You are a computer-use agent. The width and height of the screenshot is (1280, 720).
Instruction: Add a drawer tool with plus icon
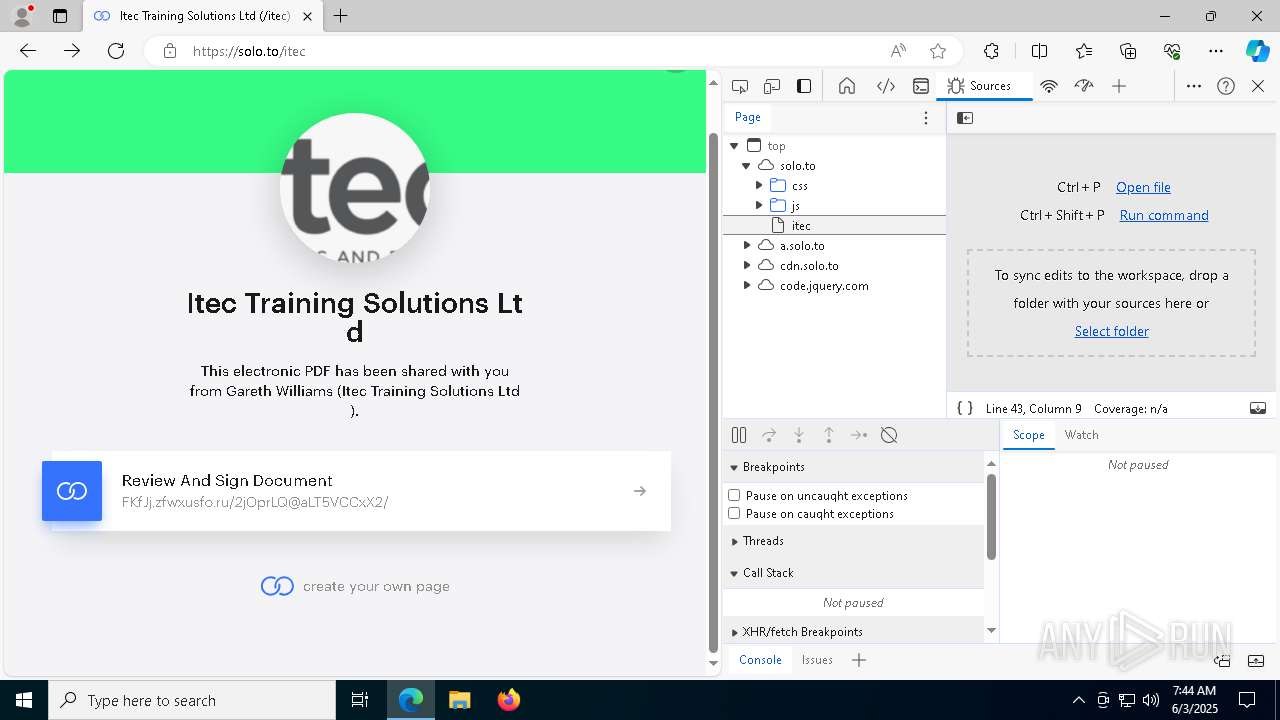pyautogui.click(x=859, y=660)
